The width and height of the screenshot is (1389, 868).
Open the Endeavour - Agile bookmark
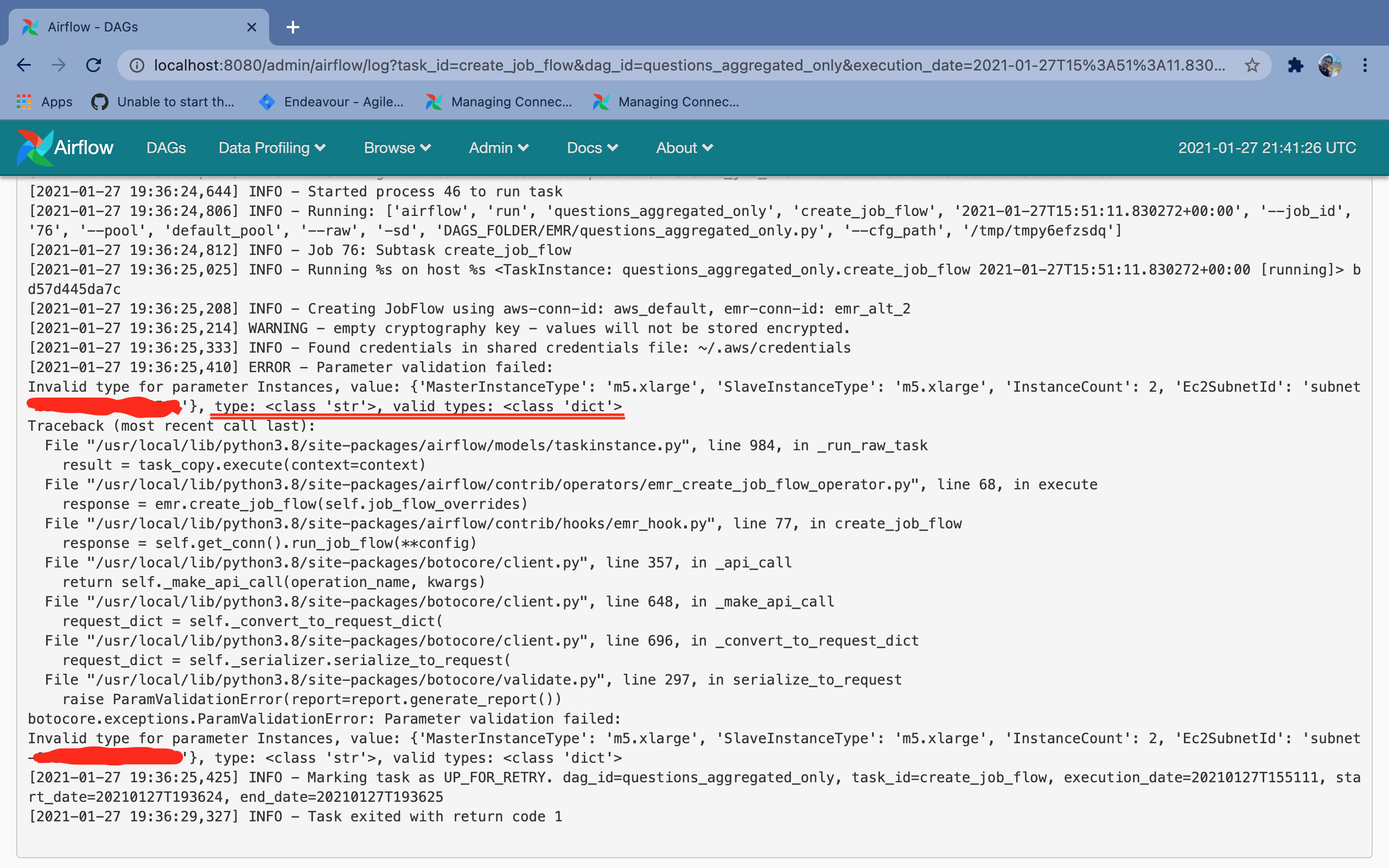(x=331, y=101)
